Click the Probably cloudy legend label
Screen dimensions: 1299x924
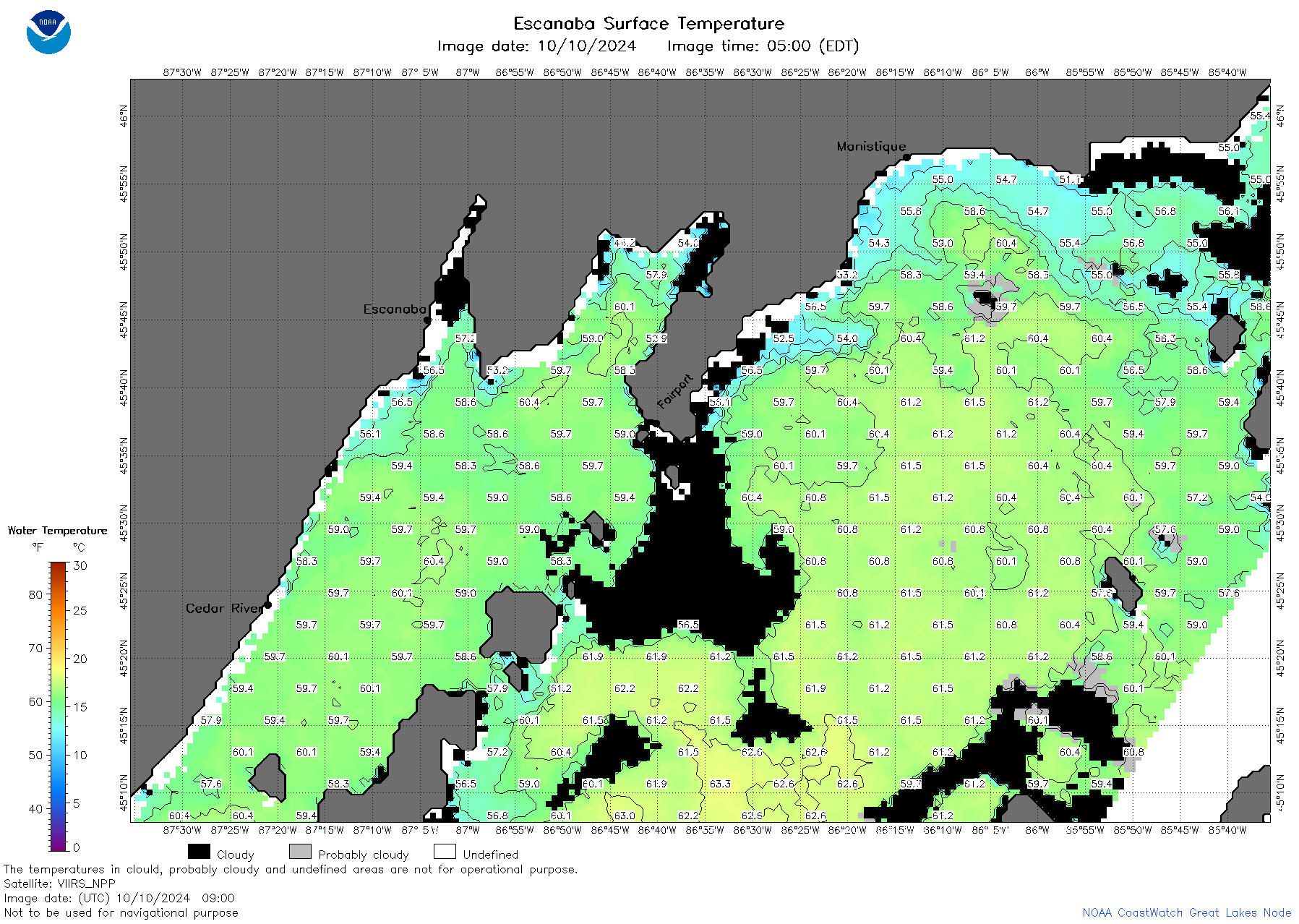point(364,855)
